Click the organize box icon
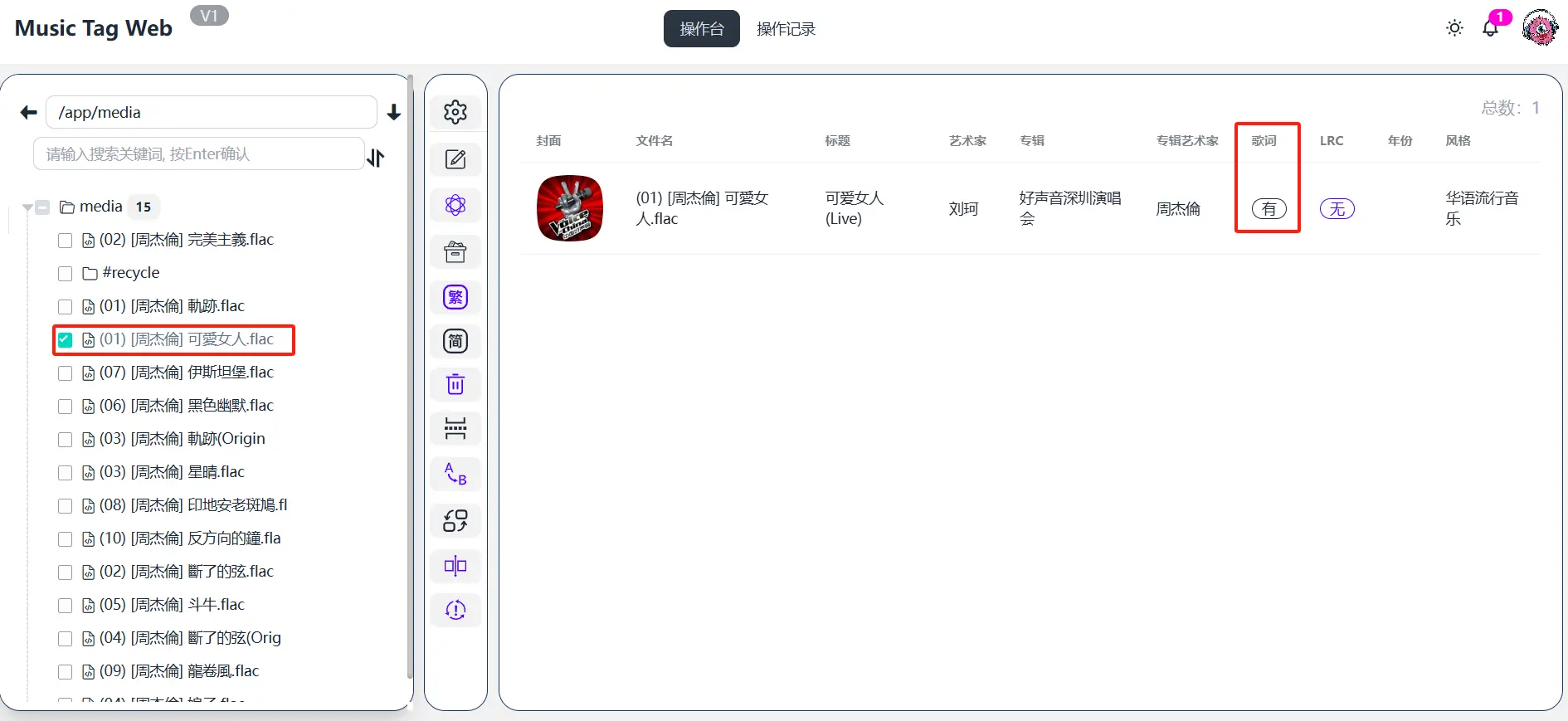The image size is (1568, 721). click(455, 251)
